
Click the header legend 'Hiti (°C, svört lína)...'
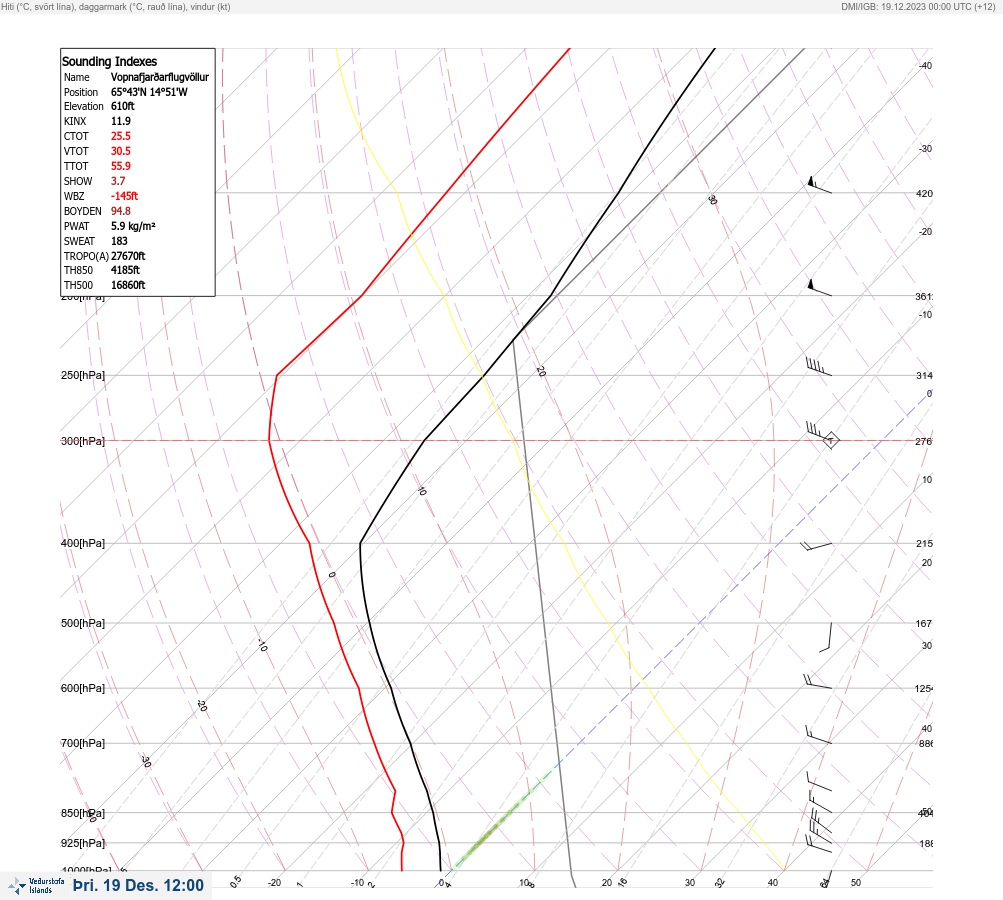[x=116, y=6]
